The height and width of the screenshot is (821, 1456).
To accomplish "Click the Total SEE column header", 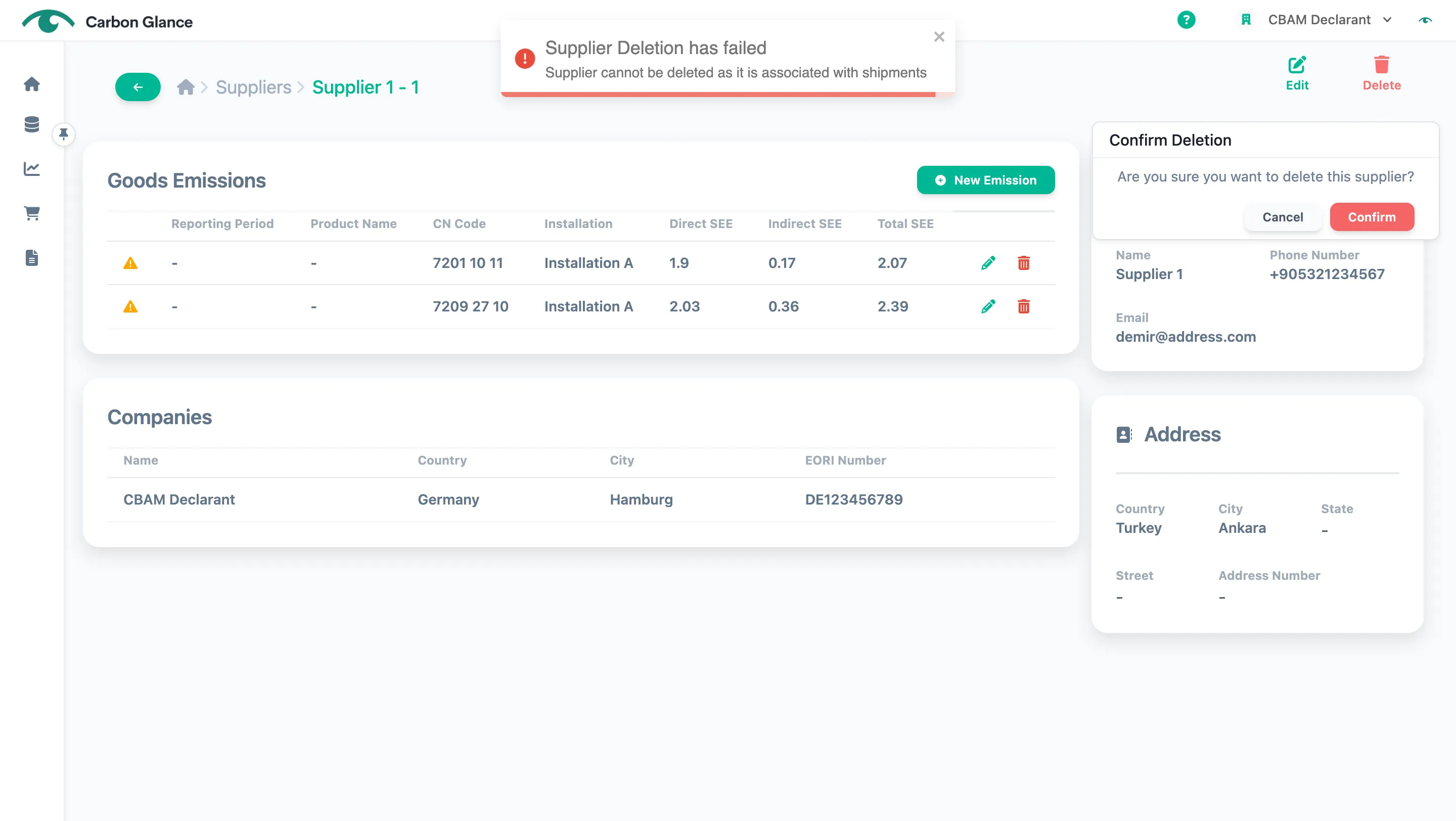I will [x=905, y=224].
